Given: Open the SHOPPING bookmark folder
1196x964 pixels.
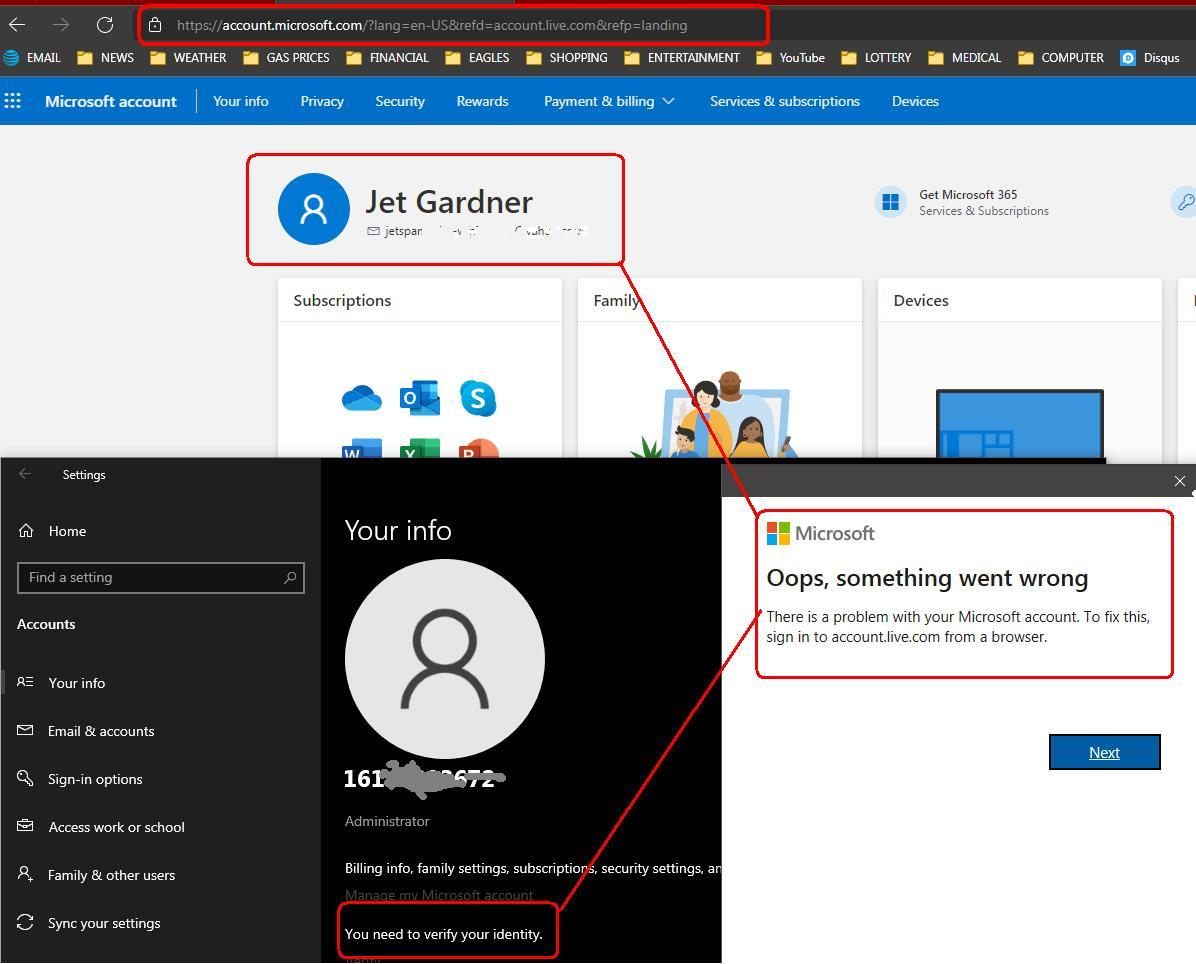Looking at the screenshot, I should [x=567, y=58].
